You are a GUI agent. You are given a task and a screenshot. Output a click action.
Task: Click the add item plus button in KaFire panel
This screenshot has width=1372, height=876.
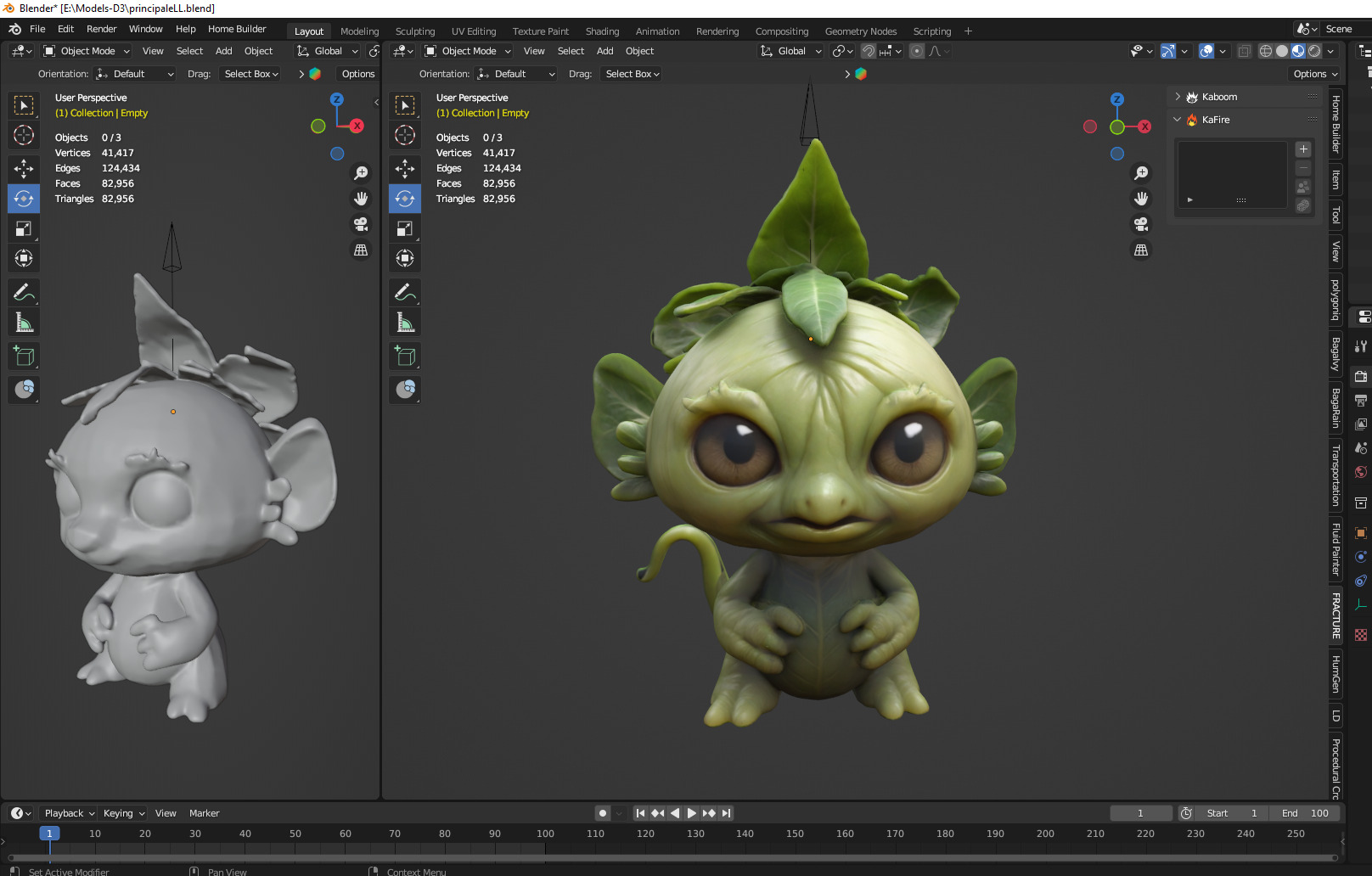point(1303,149)
